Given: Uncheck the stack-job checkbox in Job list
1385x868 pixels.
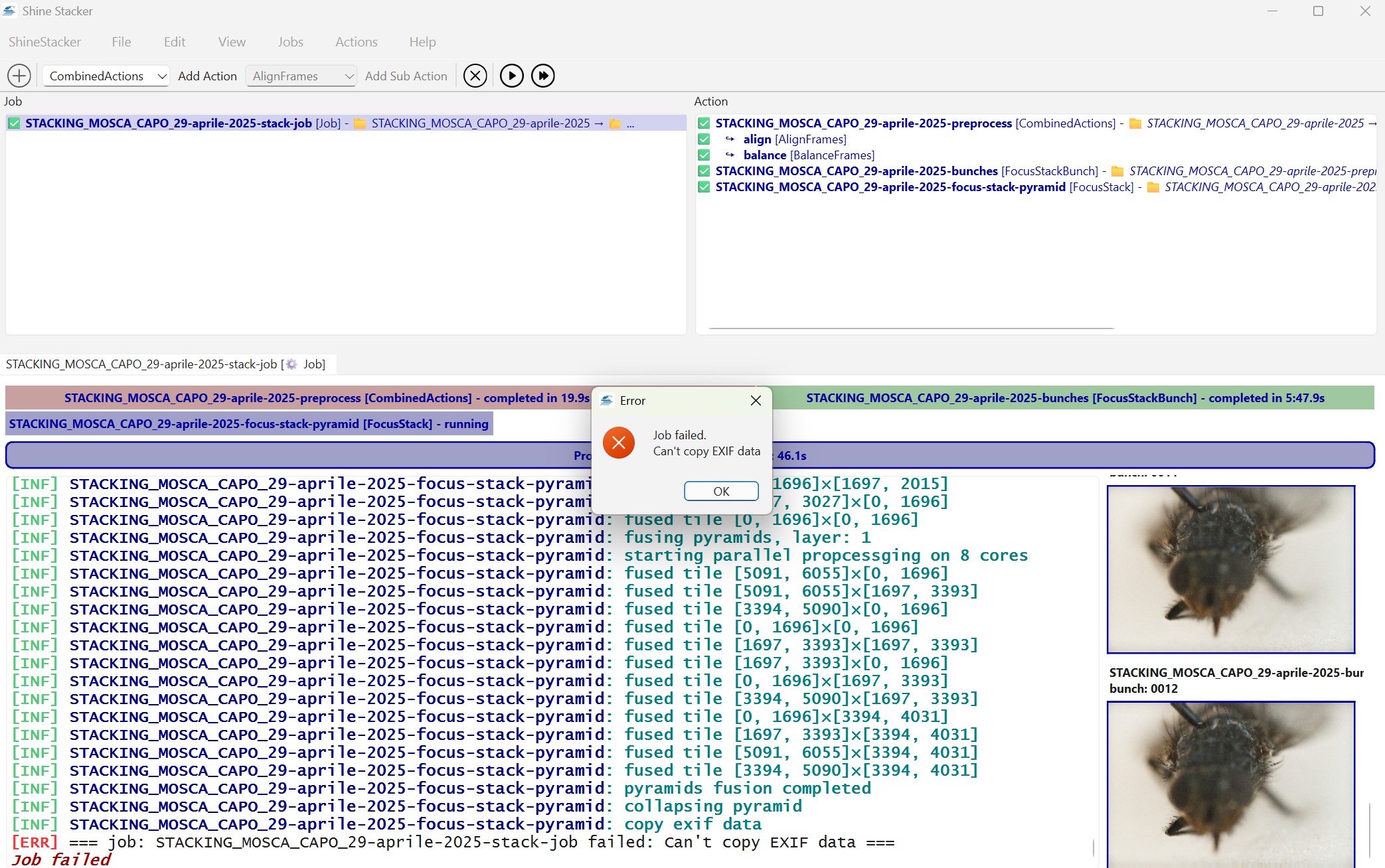Looking at the screenshot, I should (x=14, y=123).
